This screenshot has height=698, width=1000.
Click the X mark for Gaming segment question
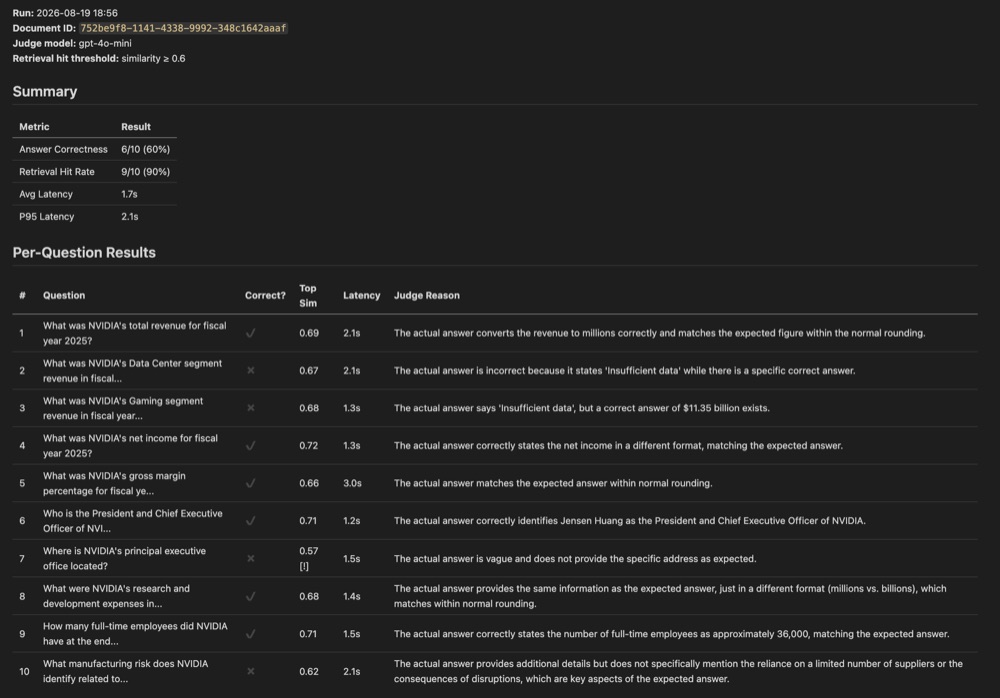coord(251,408)
